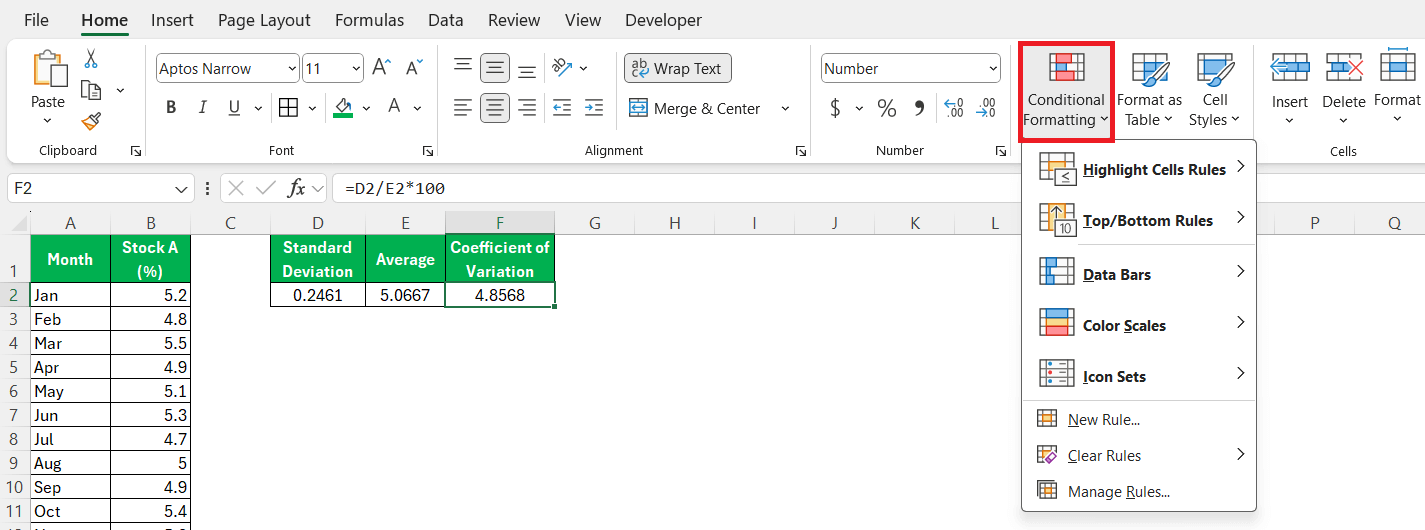Click Increase Decimal icon
This screenshot has height=530, width=1425.
pos(953,108)
